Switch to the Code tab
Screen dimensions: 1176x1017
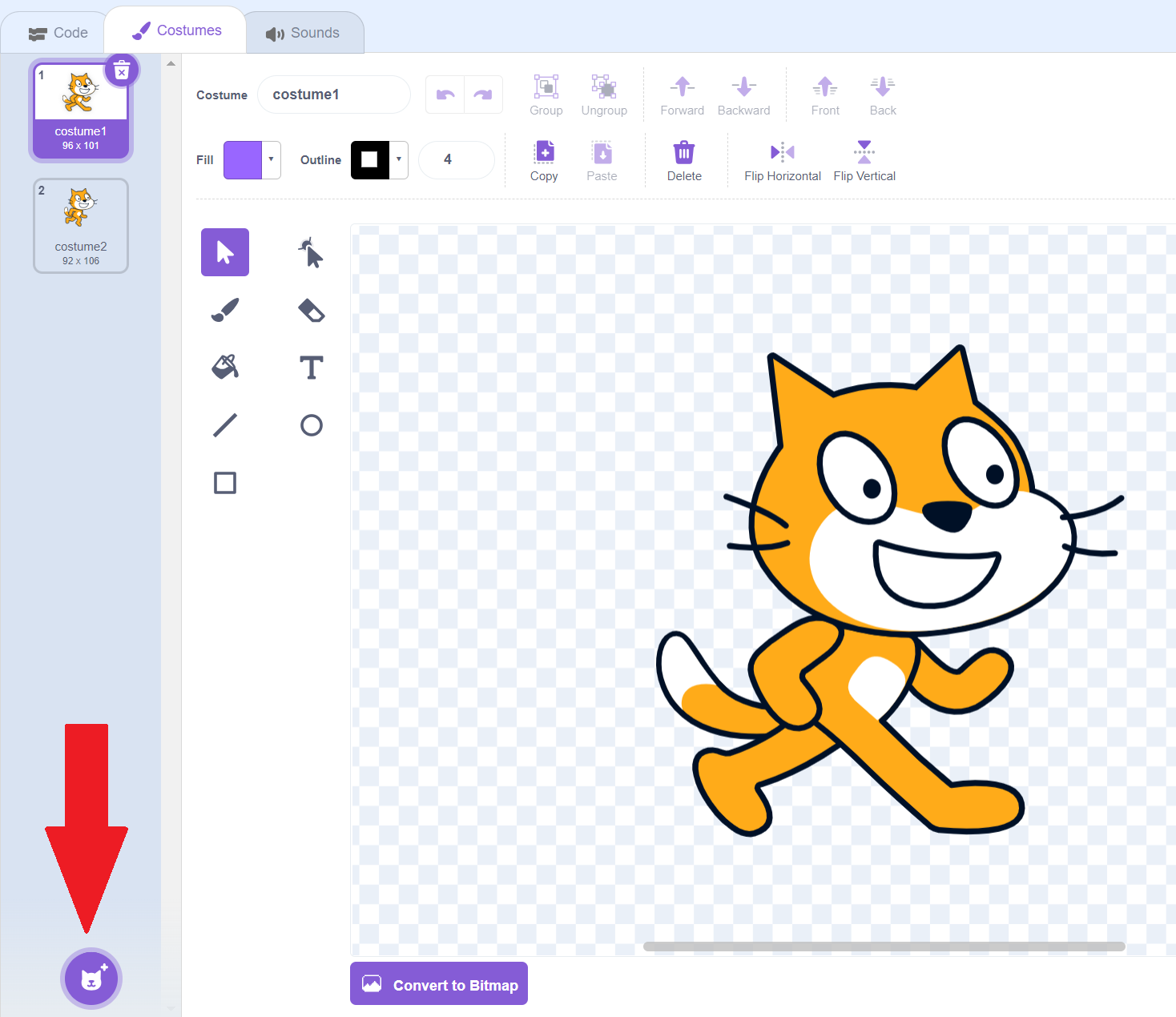click(x=58, y=33)
